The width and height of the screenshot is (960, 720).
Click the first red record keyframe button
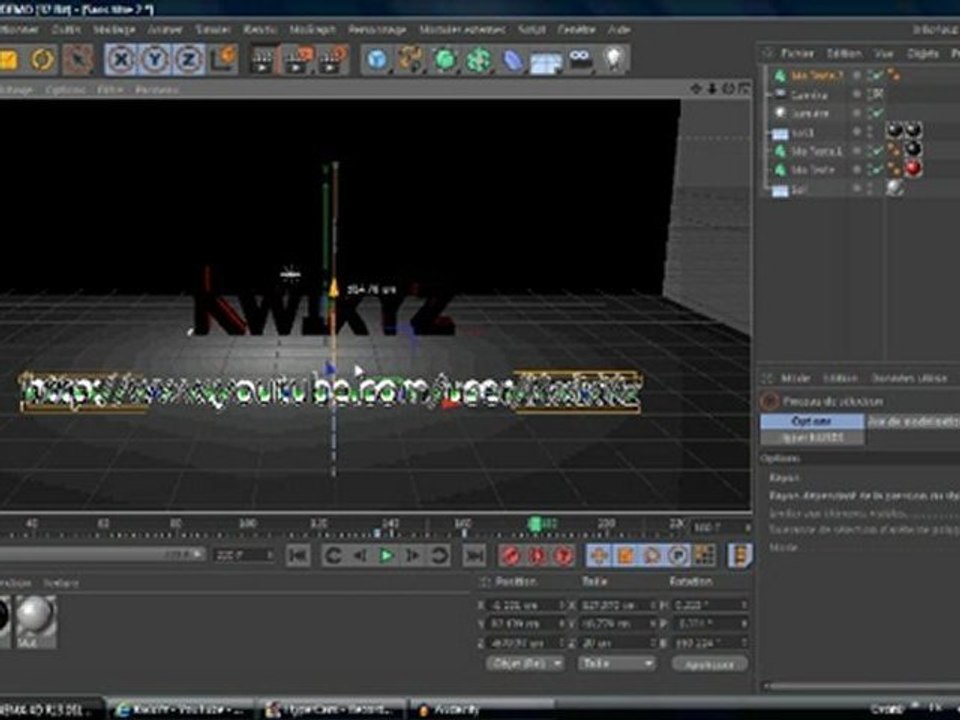(x=510, y=556)
